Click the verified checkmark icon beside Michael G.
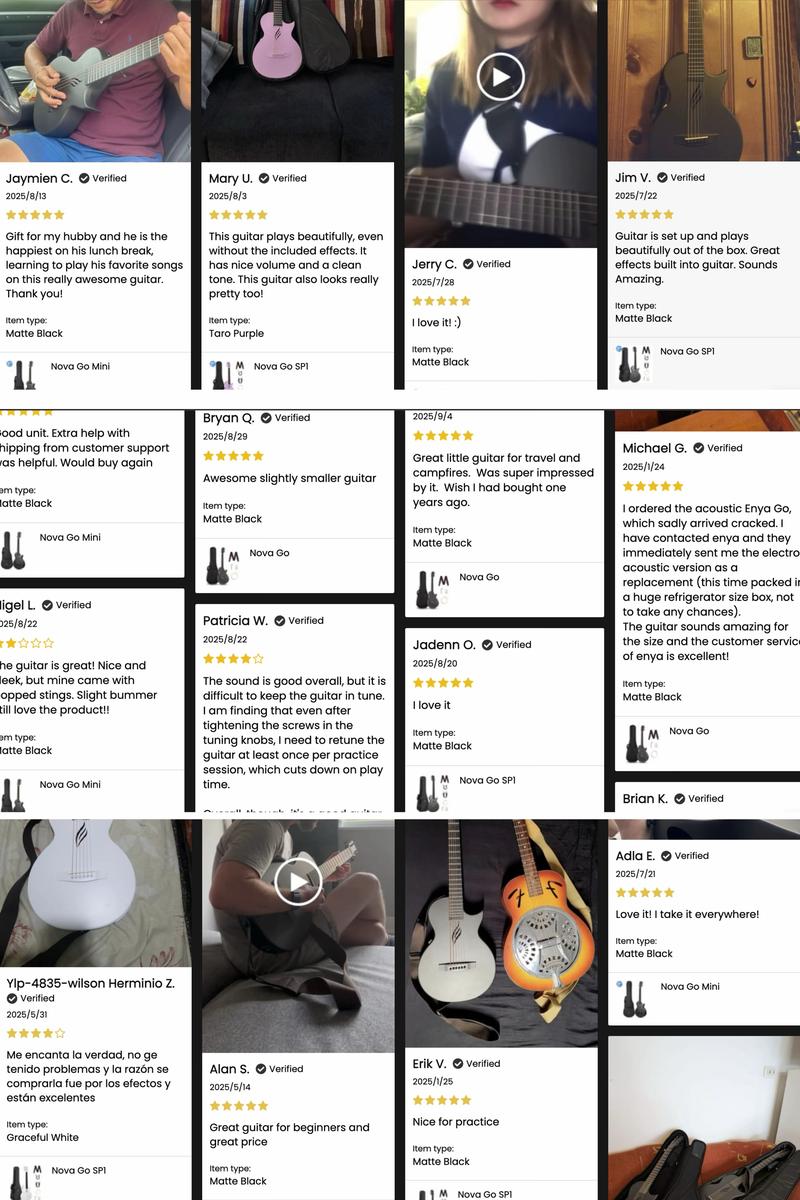 699,448
